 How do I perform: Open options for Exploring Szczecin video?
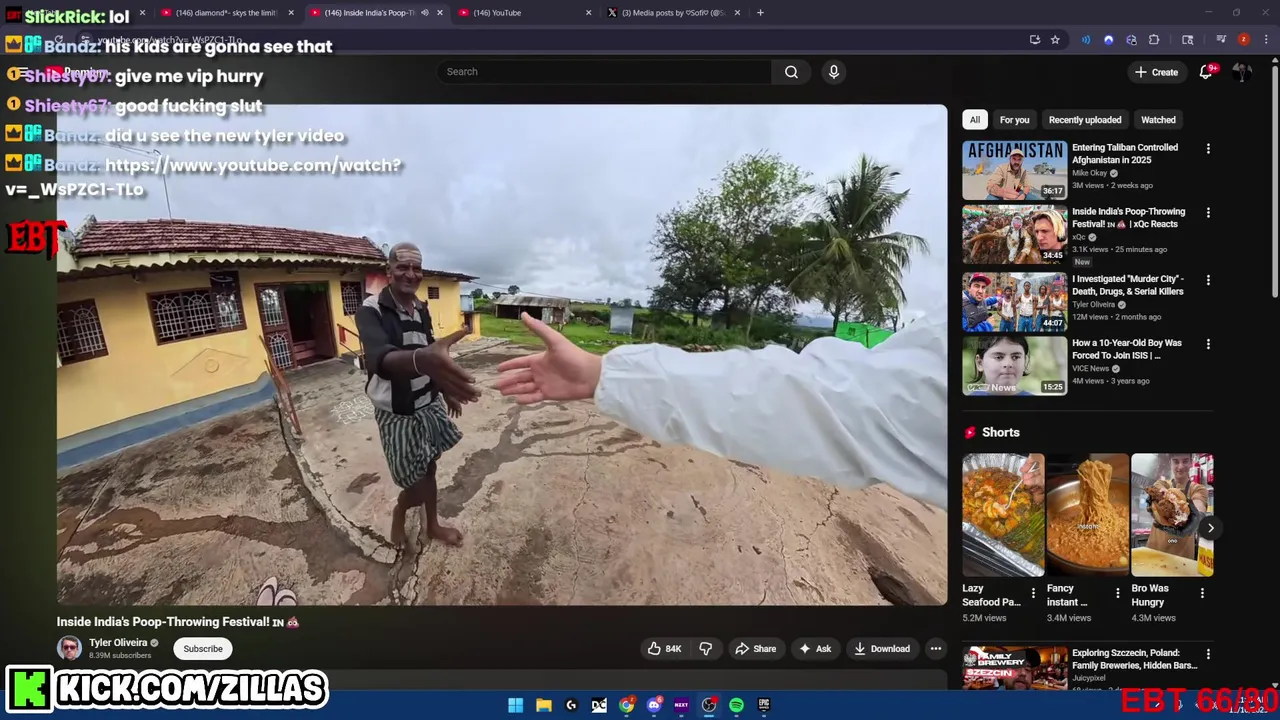[x=1208, y=654]
